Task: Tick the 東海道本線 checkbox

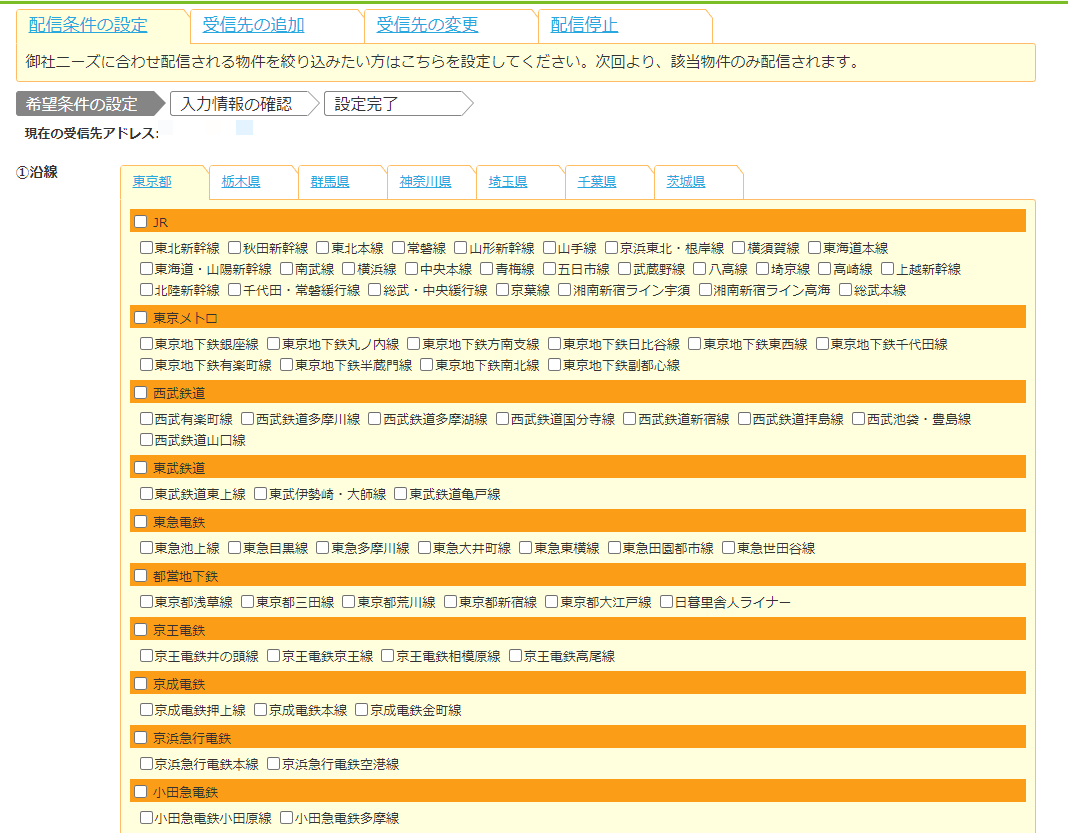Action: tap(815, 247)
